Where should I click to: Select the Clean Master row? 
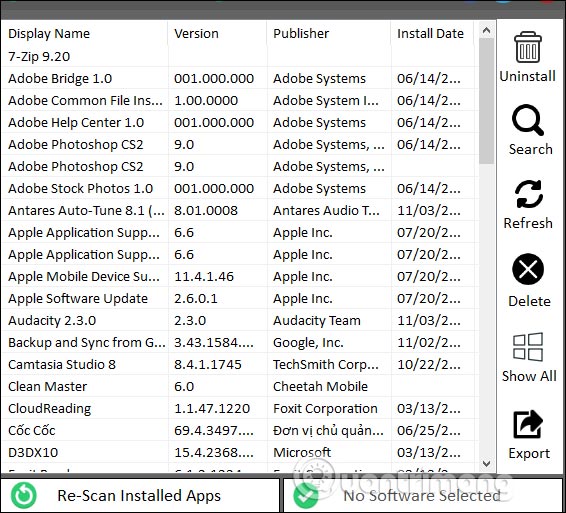[240, 387]
